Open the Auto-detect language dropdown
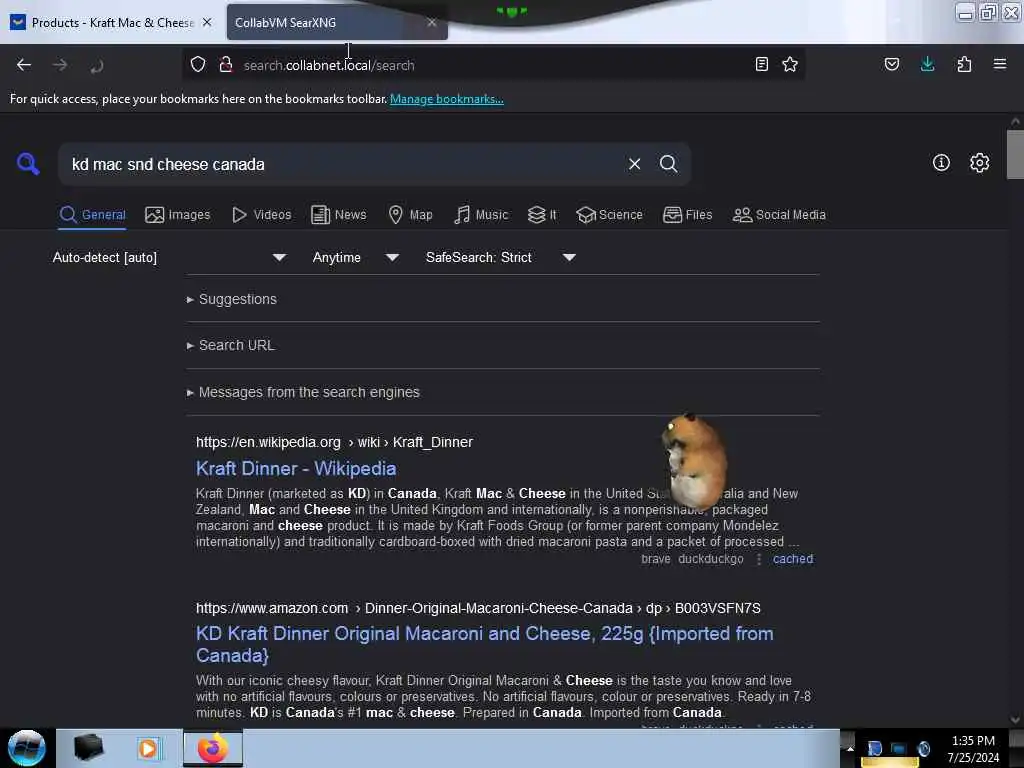 [x=169, y=257]
